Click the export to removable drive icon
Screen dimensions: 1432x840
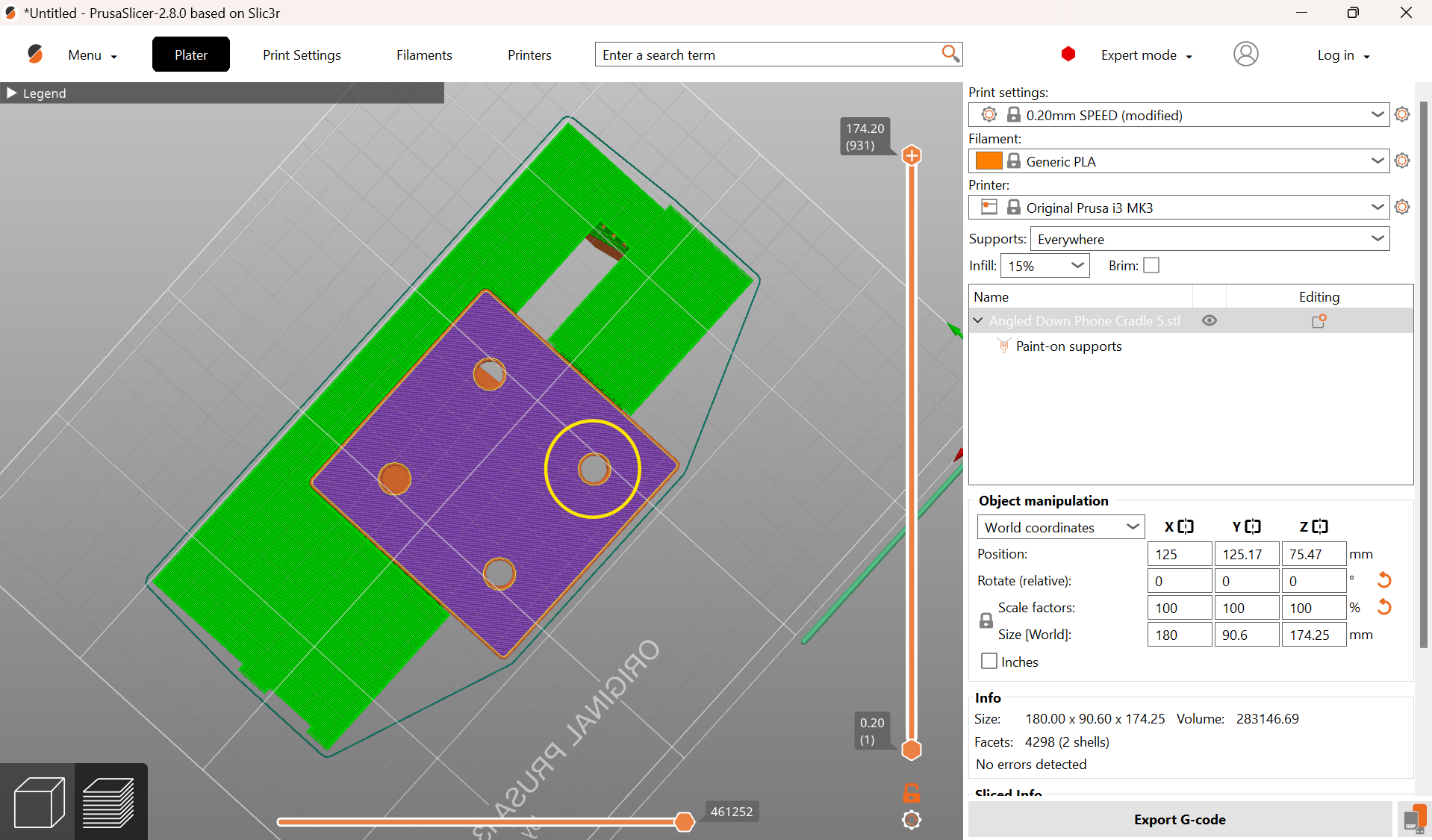point(1413,819)
